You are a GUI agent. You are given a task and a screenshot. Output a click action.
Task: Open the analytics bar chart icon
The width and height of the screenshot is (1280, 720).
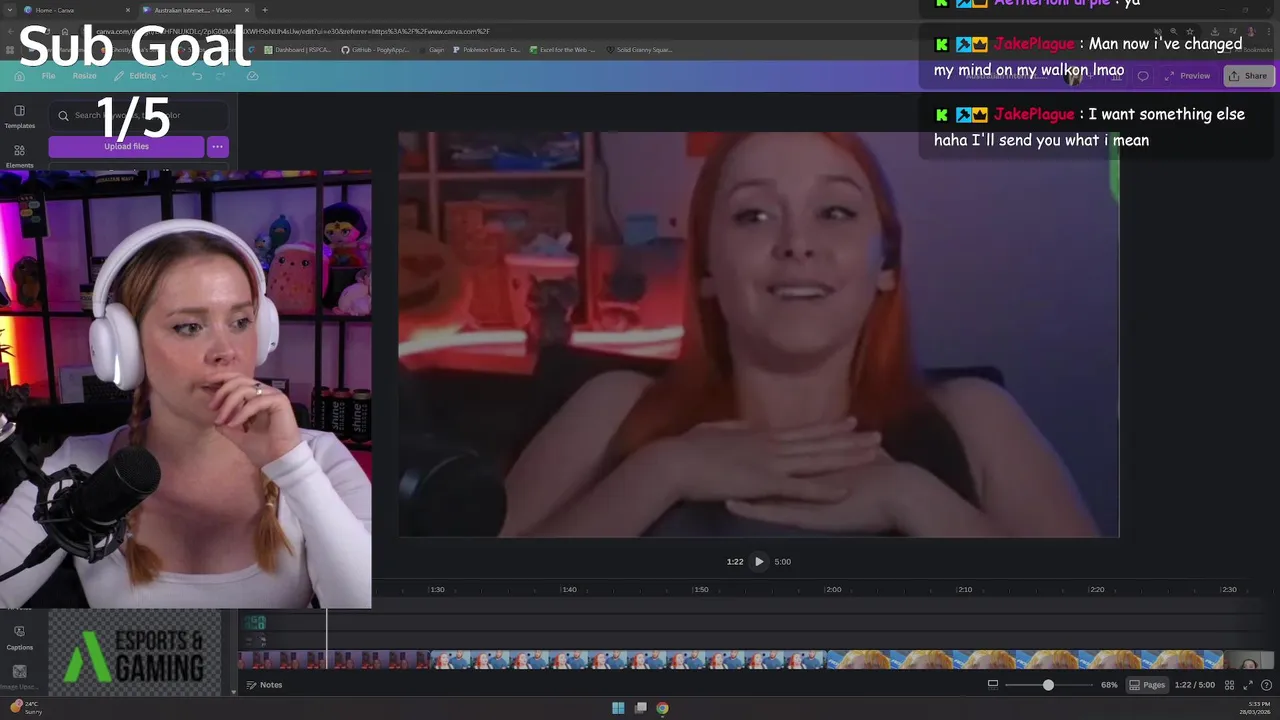(x=1117, y=76)
